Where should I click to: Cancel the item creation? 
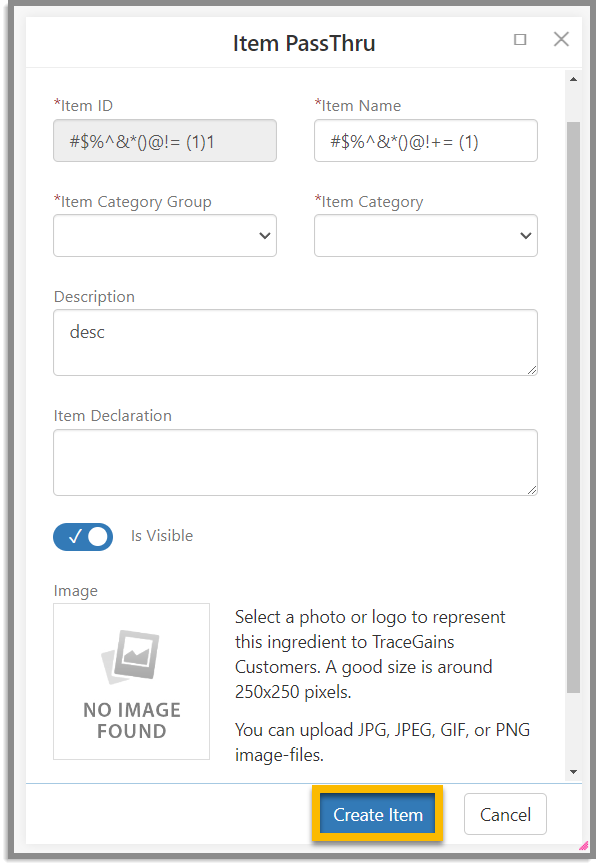pos(505,814)
